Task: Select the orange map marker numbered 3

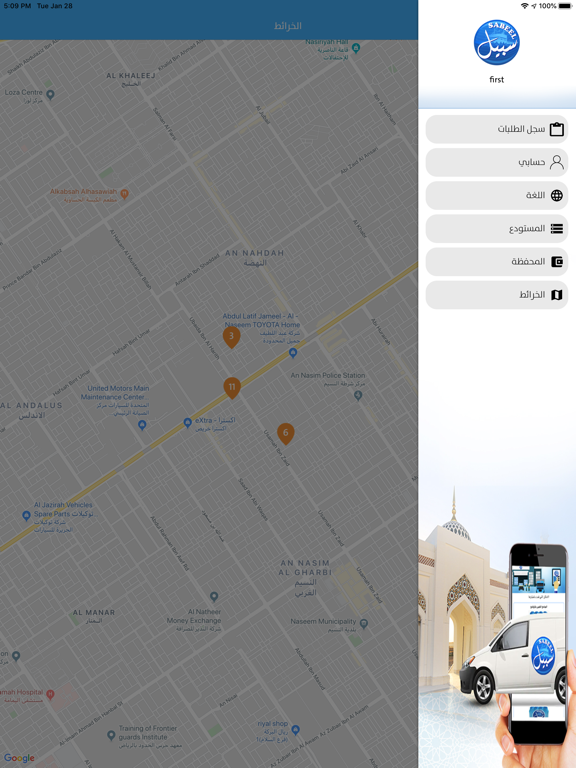Action: pyautogui.click(x=231, y=337)
